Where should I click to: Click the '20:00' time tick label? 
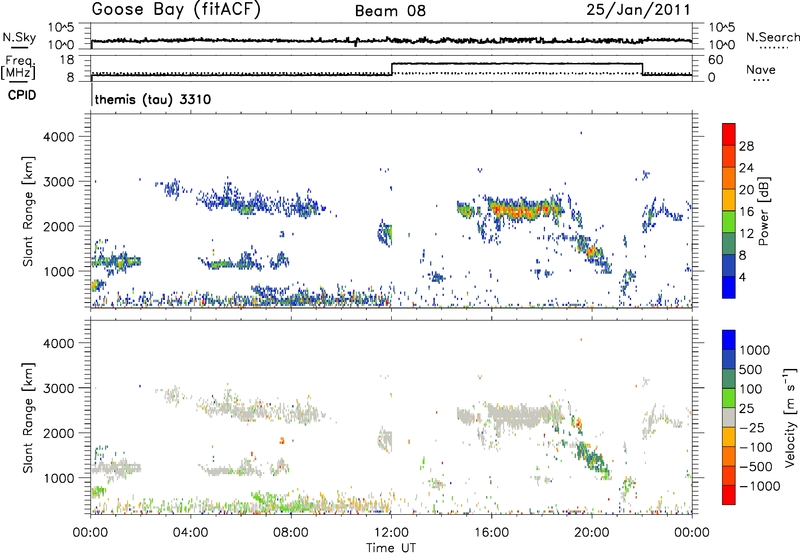[x=592, y=533]
